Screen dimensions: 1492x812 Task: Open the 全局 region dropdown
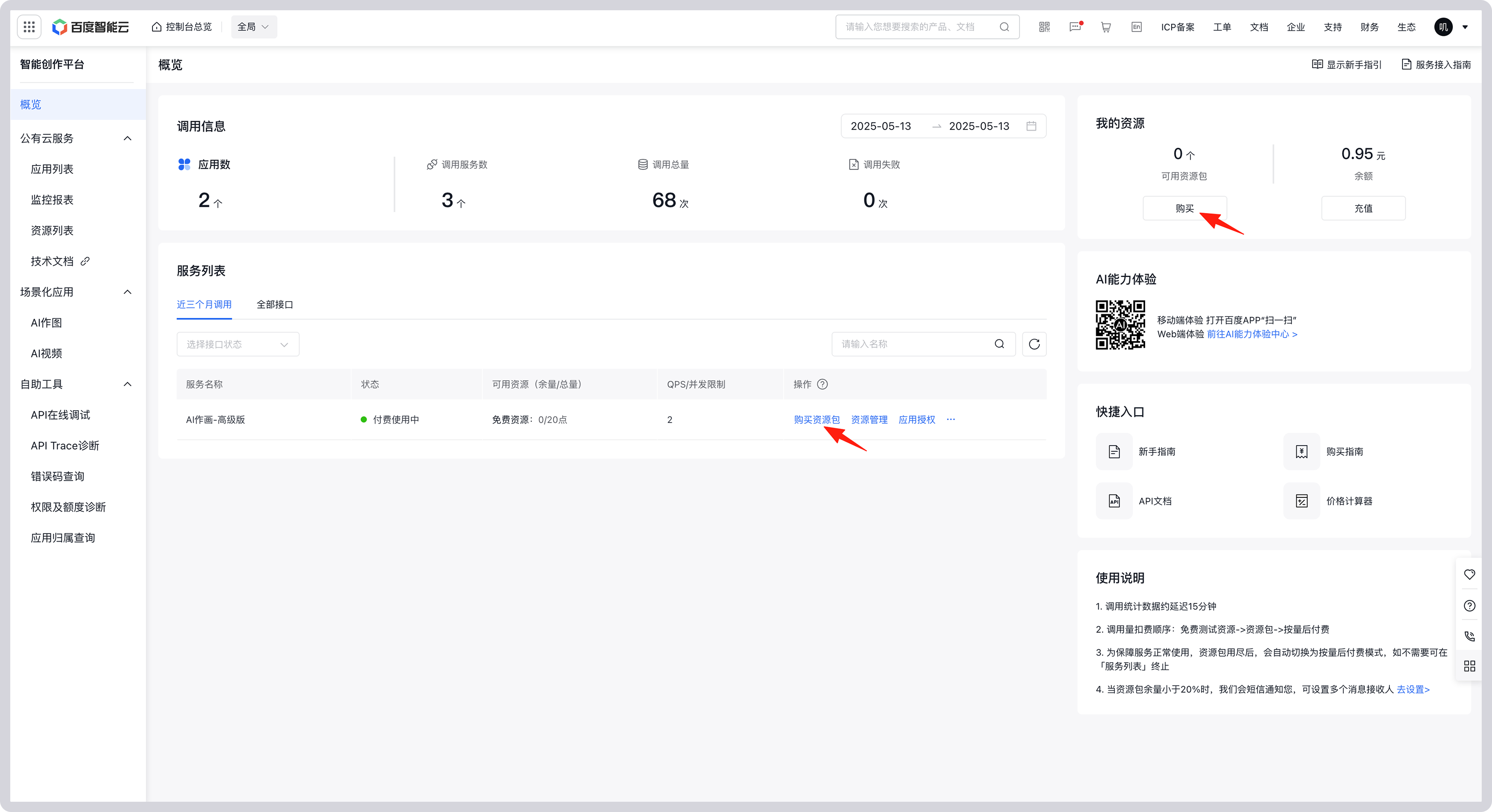coord(254,27)
